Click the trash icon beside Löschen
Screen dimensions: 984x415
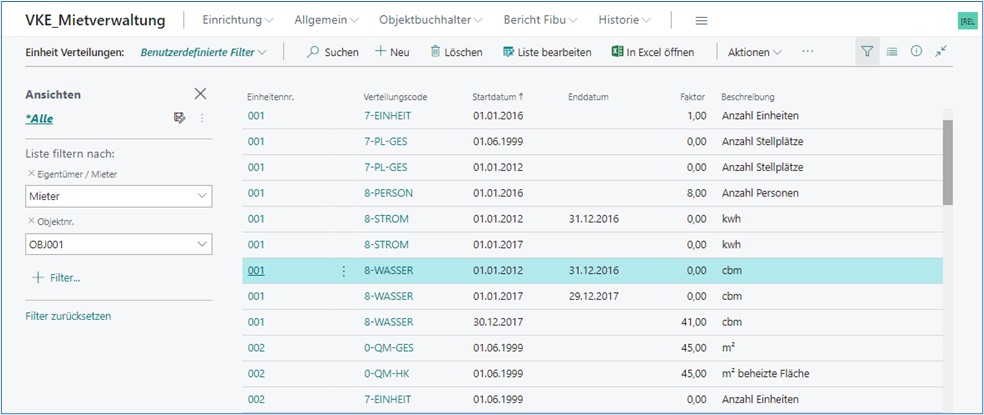436,52
